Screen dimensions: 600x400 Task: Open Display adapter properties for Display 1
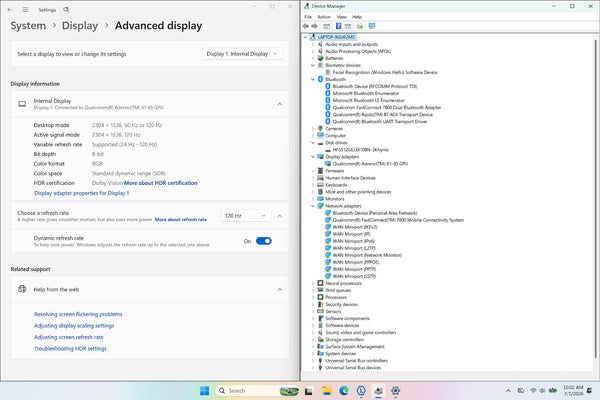pos(82,193)
